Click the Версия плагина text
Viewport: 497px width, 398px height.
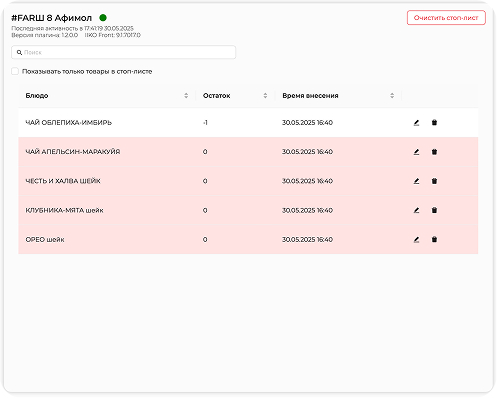coord(45,35)
